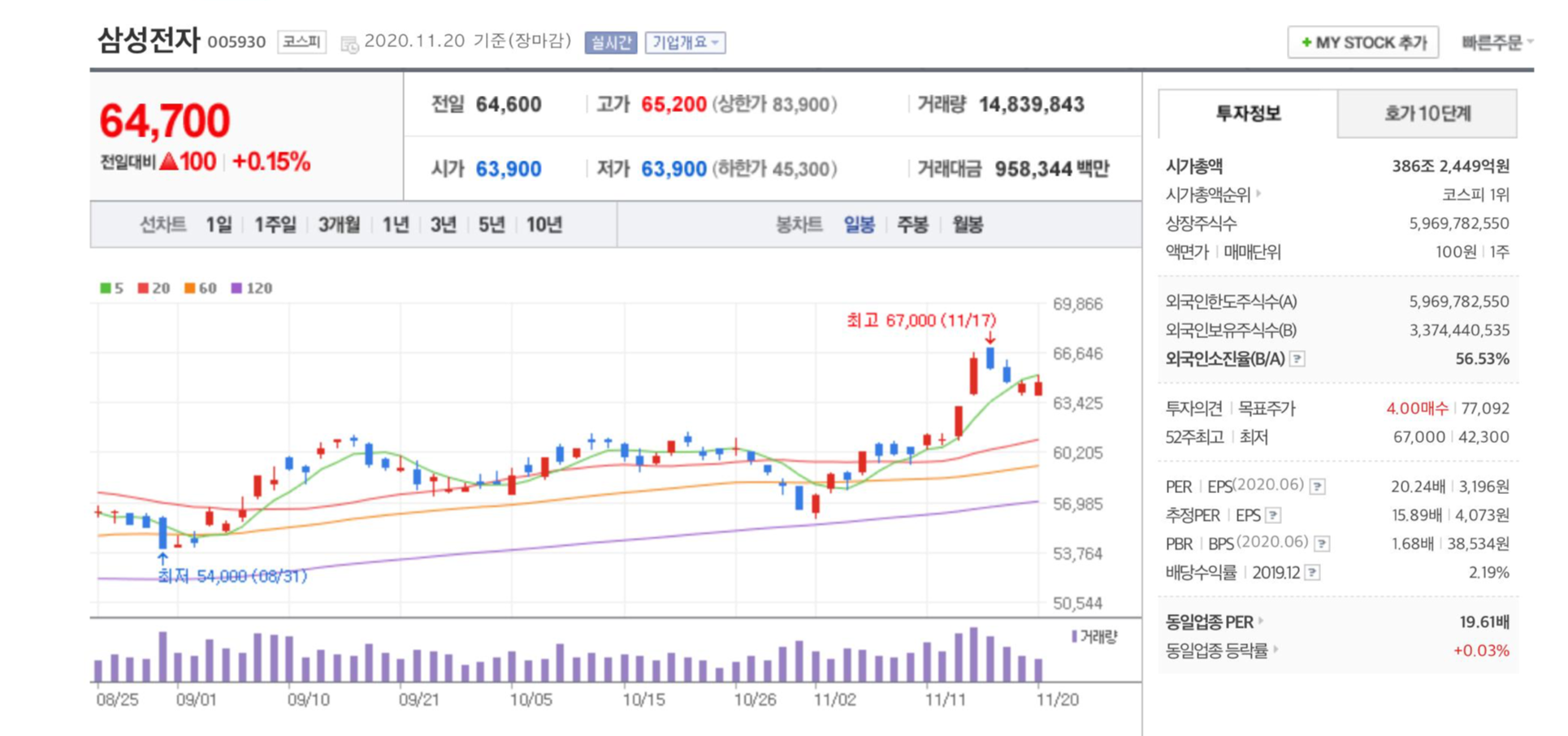Click the 시가총액 value 386조 2,449억원

pos(1450,166)
